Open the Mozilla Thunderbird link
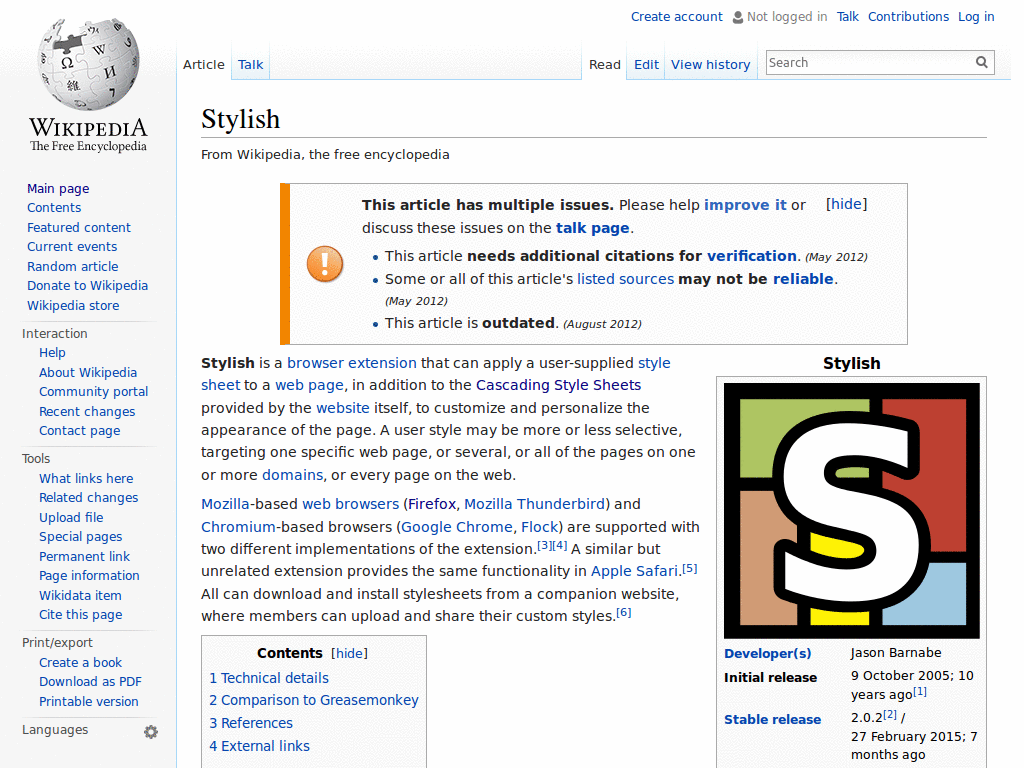 [534, 504]
